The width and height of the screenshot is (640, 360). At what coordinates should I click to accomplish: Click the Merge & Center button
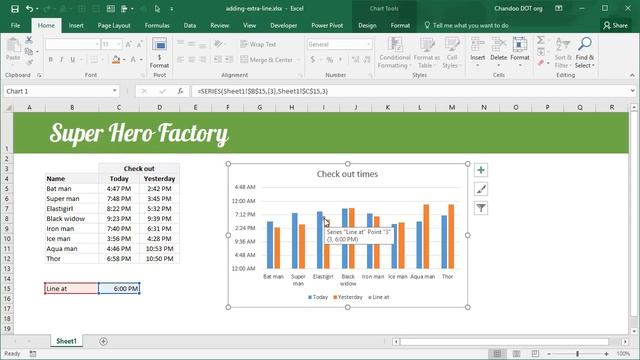(267, 60)
